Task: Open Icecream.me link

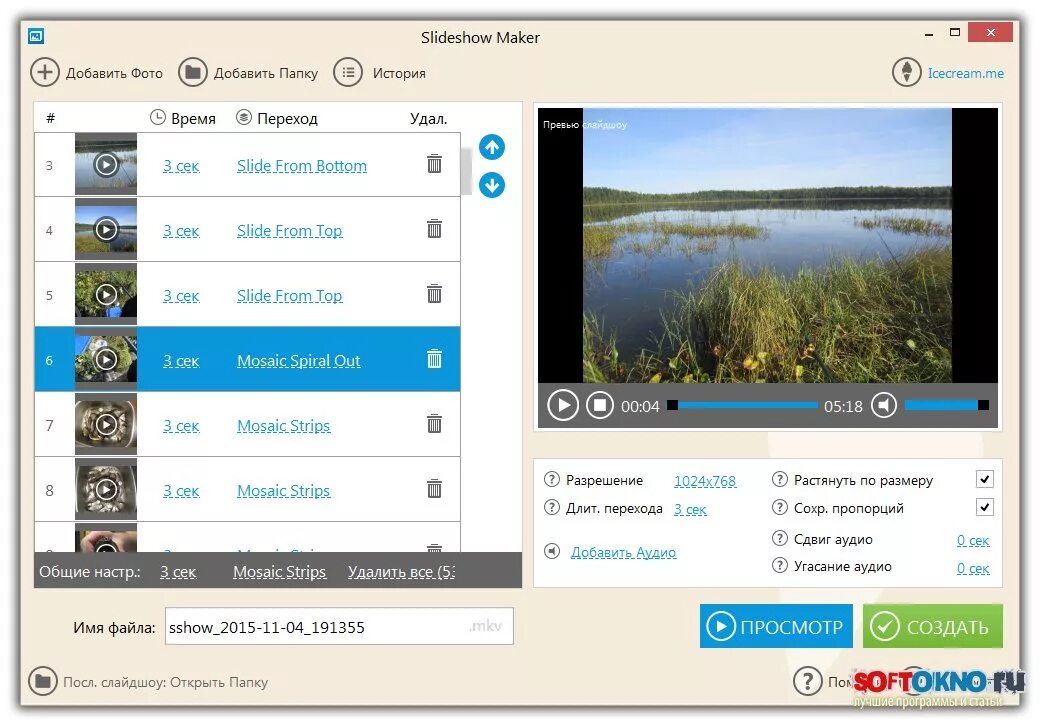Action: tap(966, 73)
